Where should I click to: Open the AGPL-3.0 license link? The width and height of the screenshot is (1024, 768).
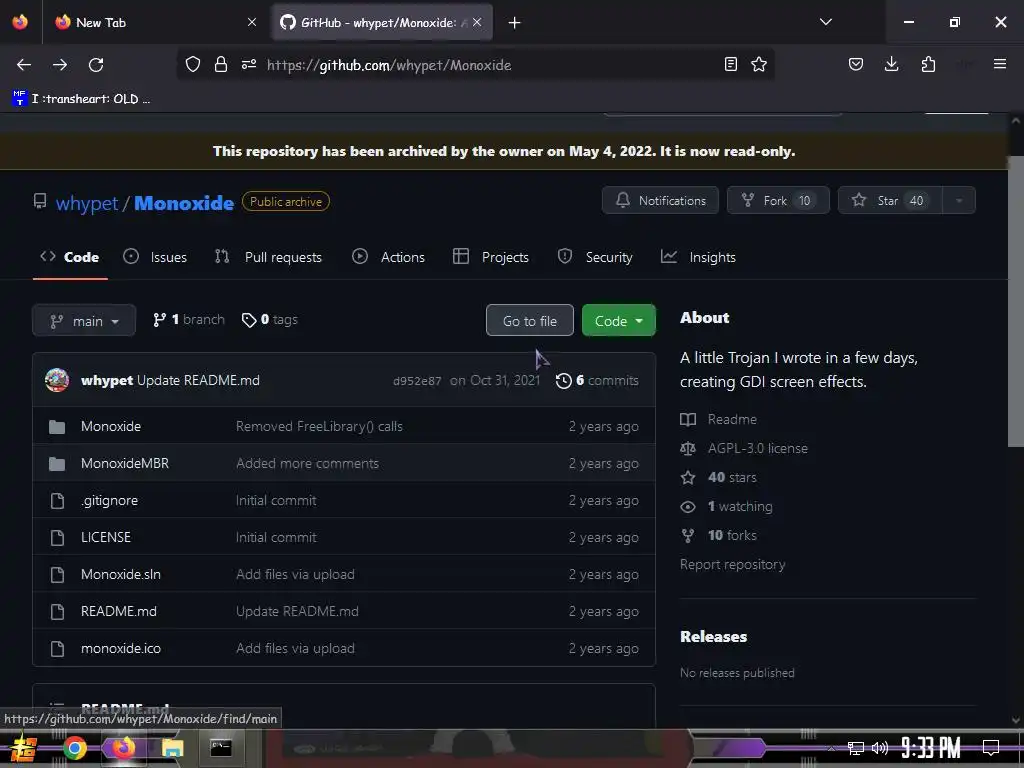click(744, 448)
